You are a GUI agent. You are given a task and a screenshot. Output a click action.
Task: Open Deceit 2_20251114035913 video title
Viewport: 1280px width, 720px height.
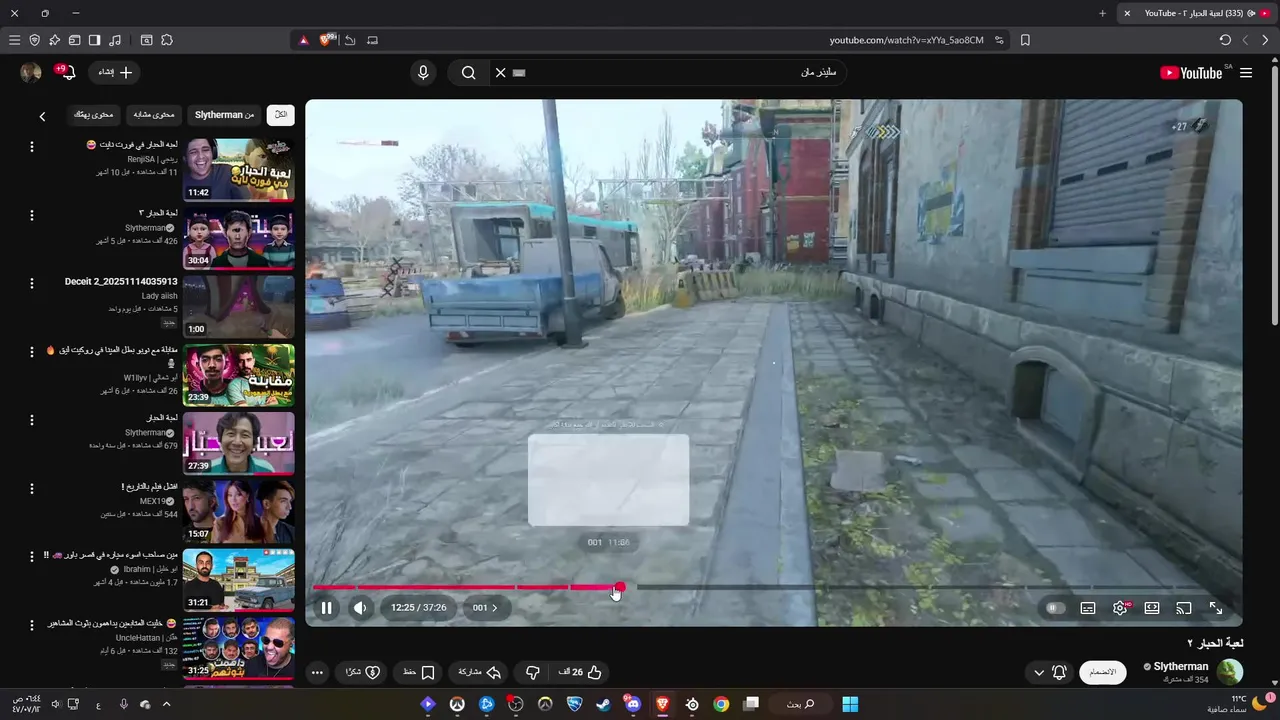(x=121, y=282)
